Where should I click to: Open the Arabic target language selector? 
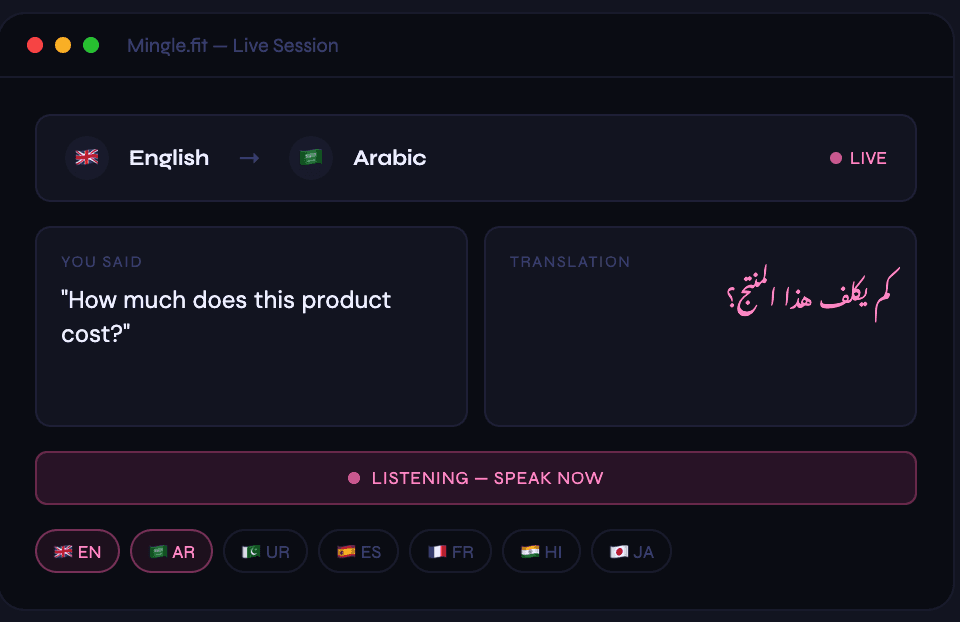389,158
